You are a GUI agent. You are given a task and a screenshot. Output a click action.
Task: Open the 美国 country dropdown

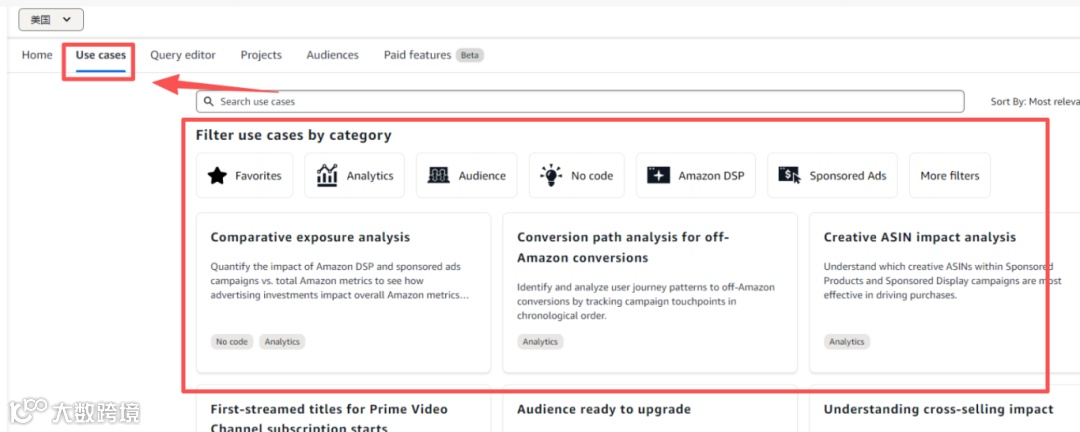(51, 20)
